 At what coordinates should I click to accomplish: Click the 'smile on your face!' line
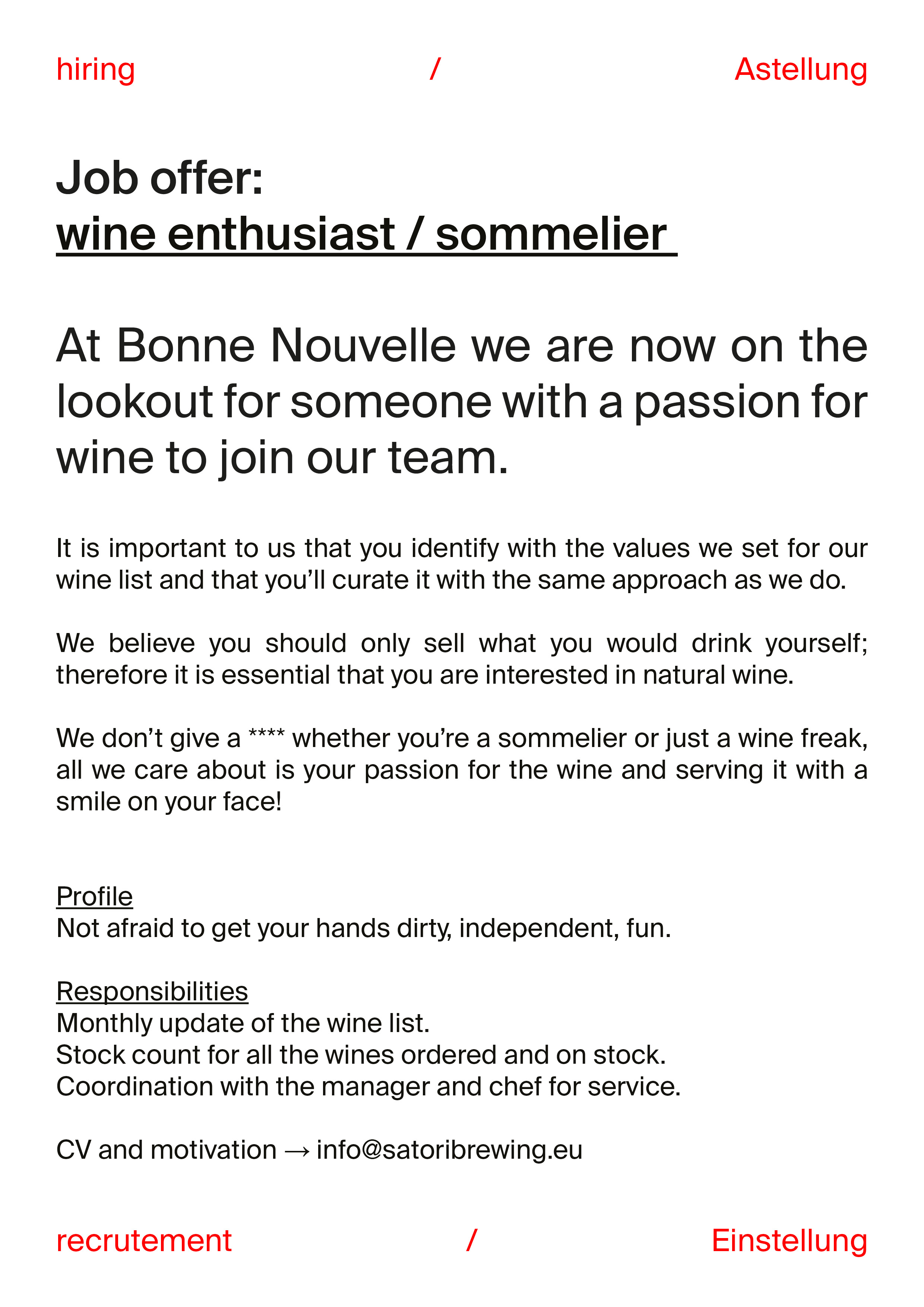[169, 801]
